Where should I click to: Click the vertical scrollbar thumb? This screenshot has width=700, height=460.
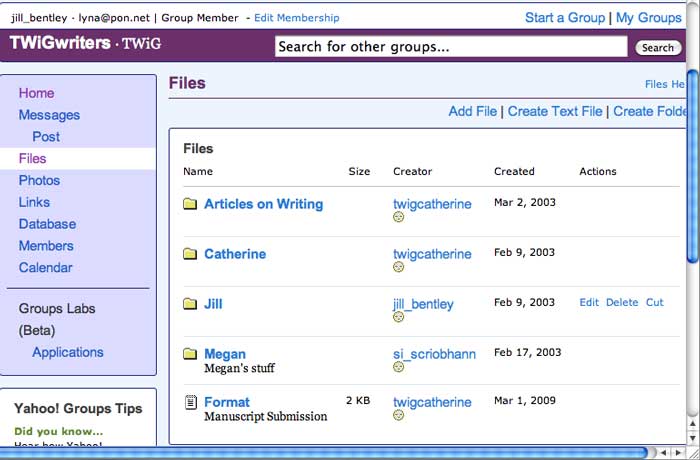[693, 166]
